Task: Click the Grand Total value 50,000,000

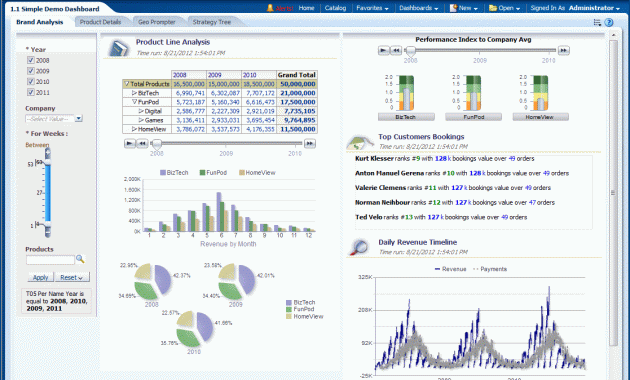Action: [298, 84]
